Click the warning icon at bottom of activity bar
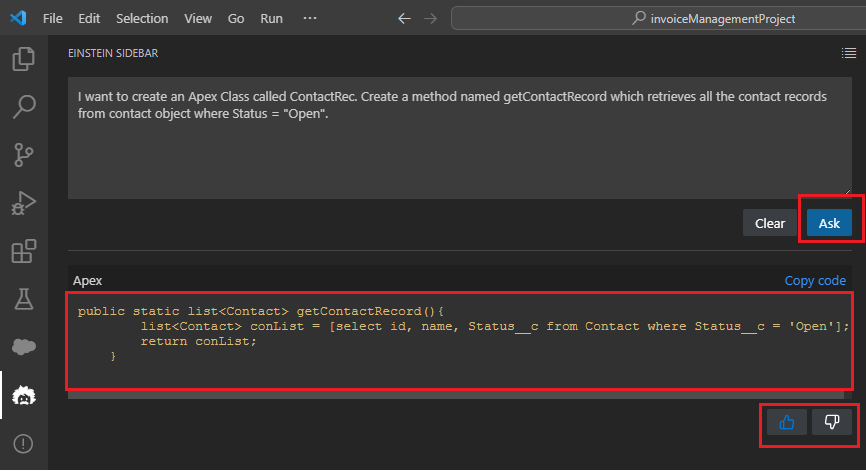 (23, 443)
